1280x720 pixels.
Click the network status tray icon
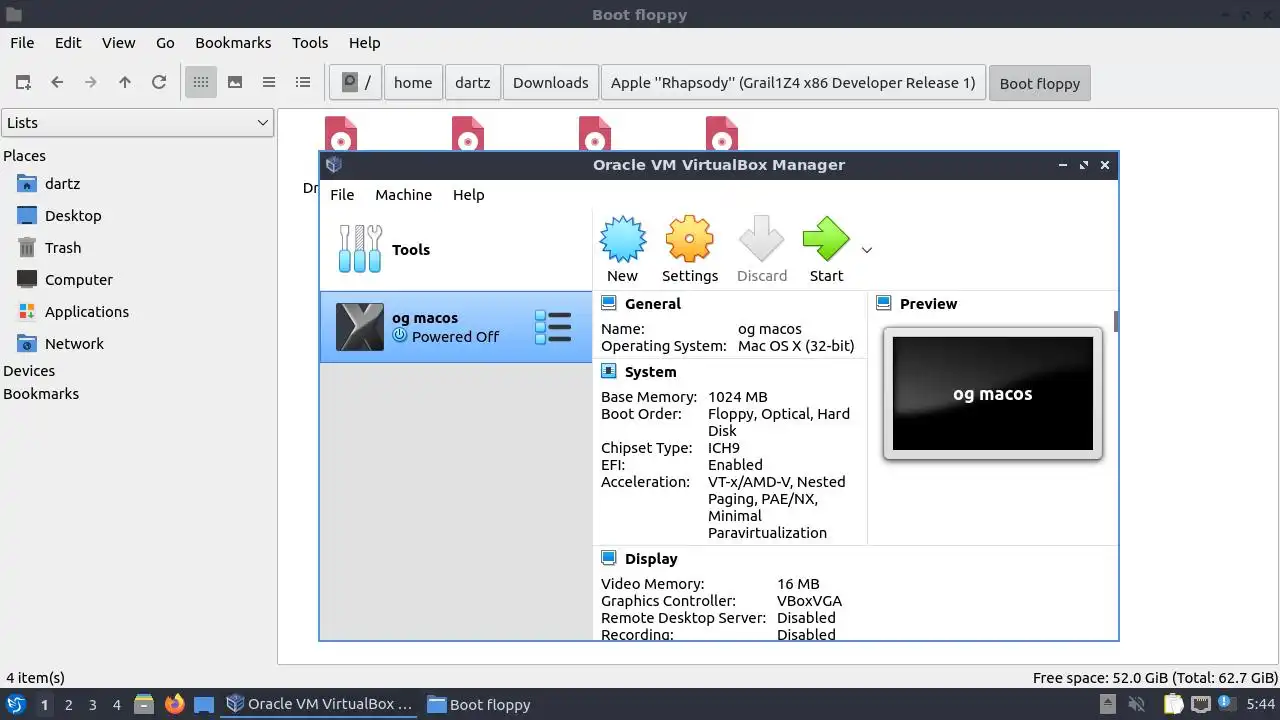click(1200, 704)
